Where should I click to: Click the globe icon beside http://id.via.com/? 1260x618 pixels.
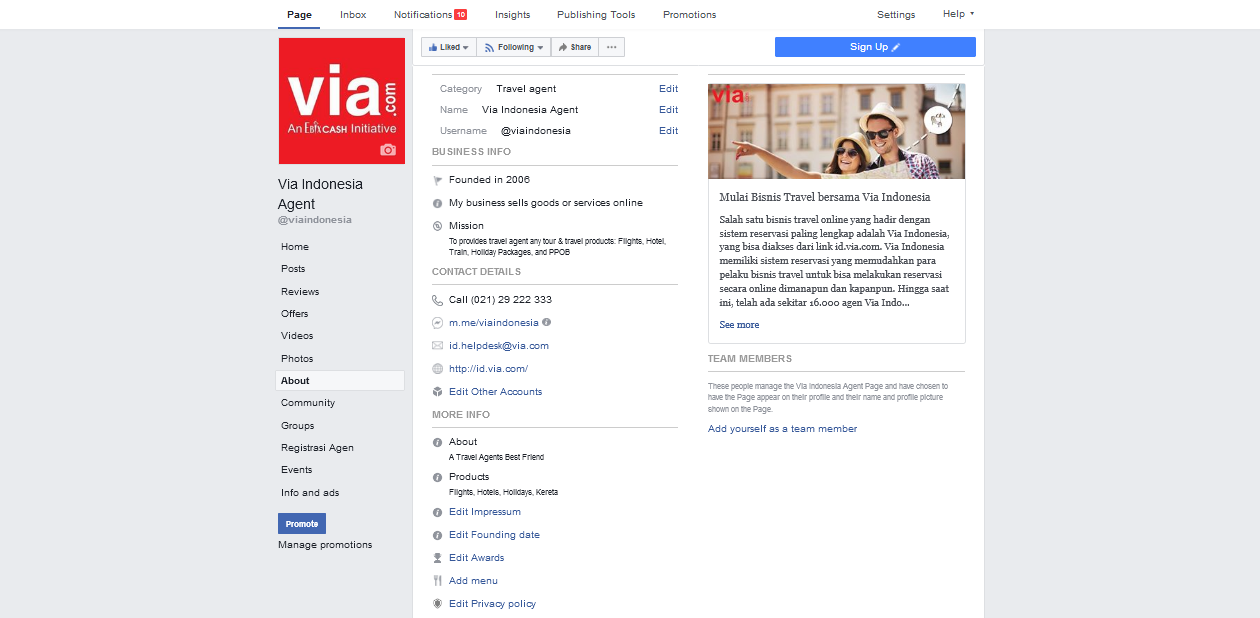[x=437, y=369]
